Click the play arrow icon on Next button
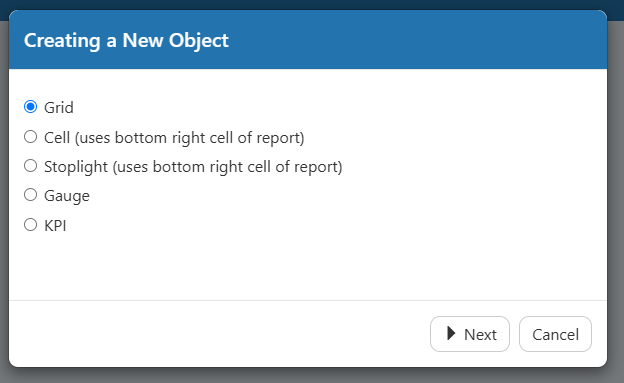Image resolution: width=624 pixels, height=383 pixels. pyautogui.click(x=450, y=333)
